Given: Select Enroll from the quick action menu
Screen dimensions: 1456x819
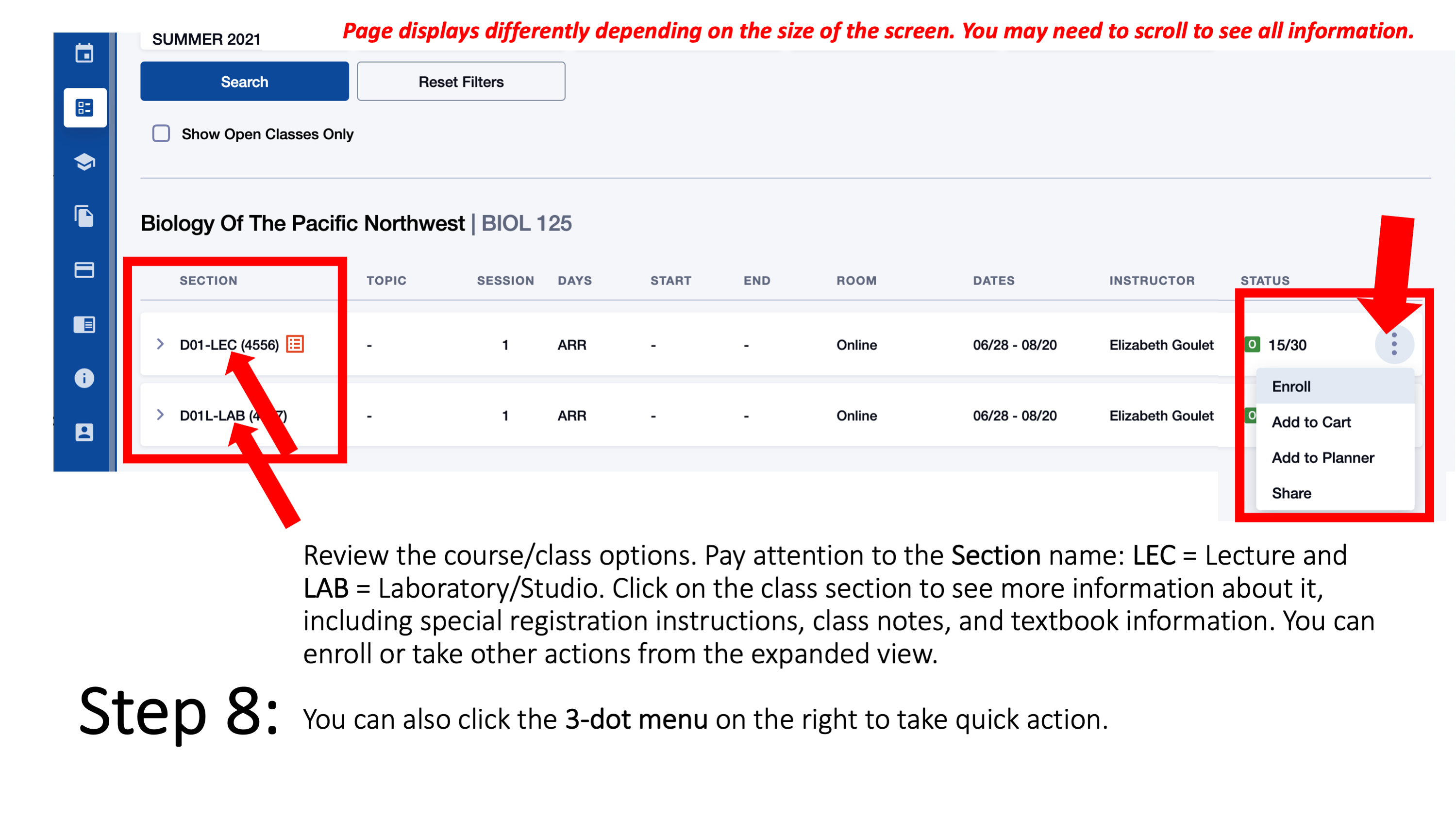Looking at the screenshot, I should tap(1291, 386).
